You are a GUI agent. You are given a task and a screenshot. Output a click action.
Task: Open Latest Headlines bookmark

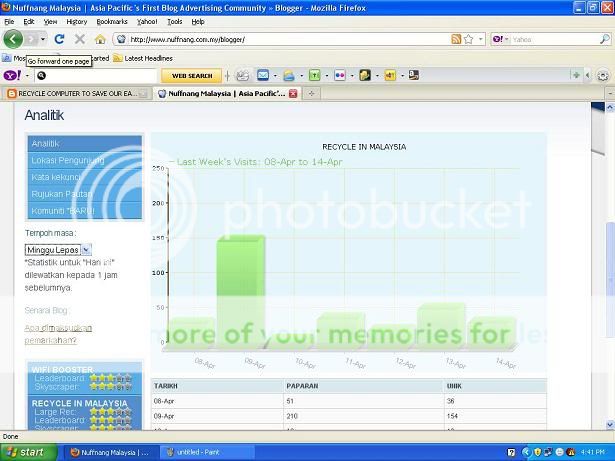tap(143, 58)
